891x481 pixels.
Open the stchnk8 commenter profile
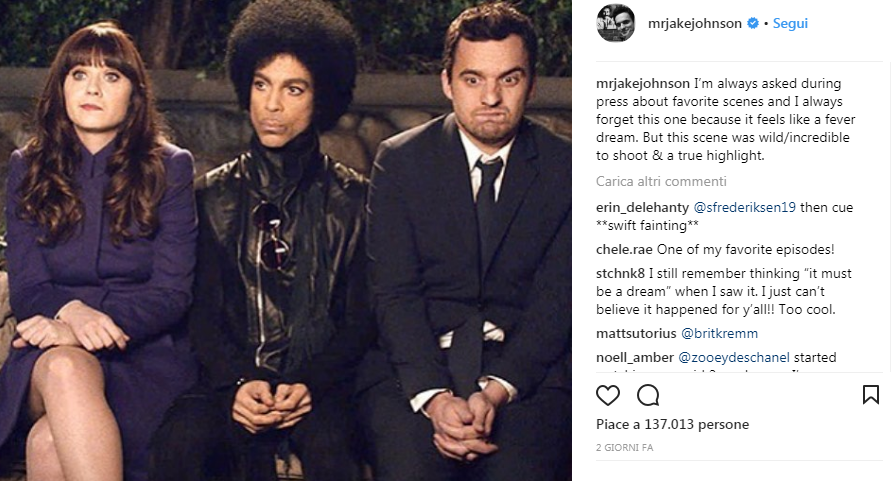tap(621, 273)
